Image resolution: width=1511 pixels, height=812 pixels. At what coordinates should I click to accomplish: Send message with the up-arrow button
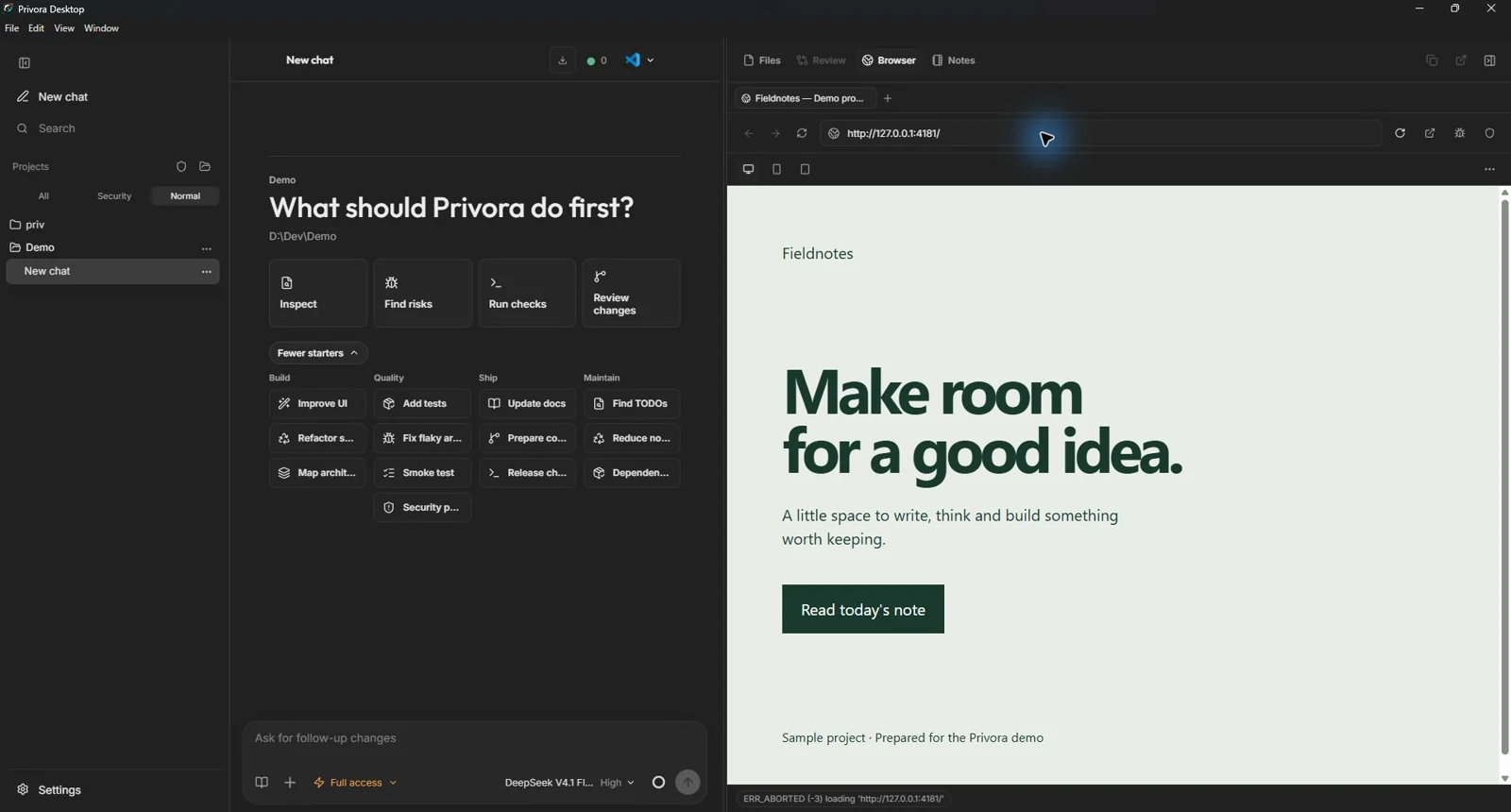tap(688, 783)
